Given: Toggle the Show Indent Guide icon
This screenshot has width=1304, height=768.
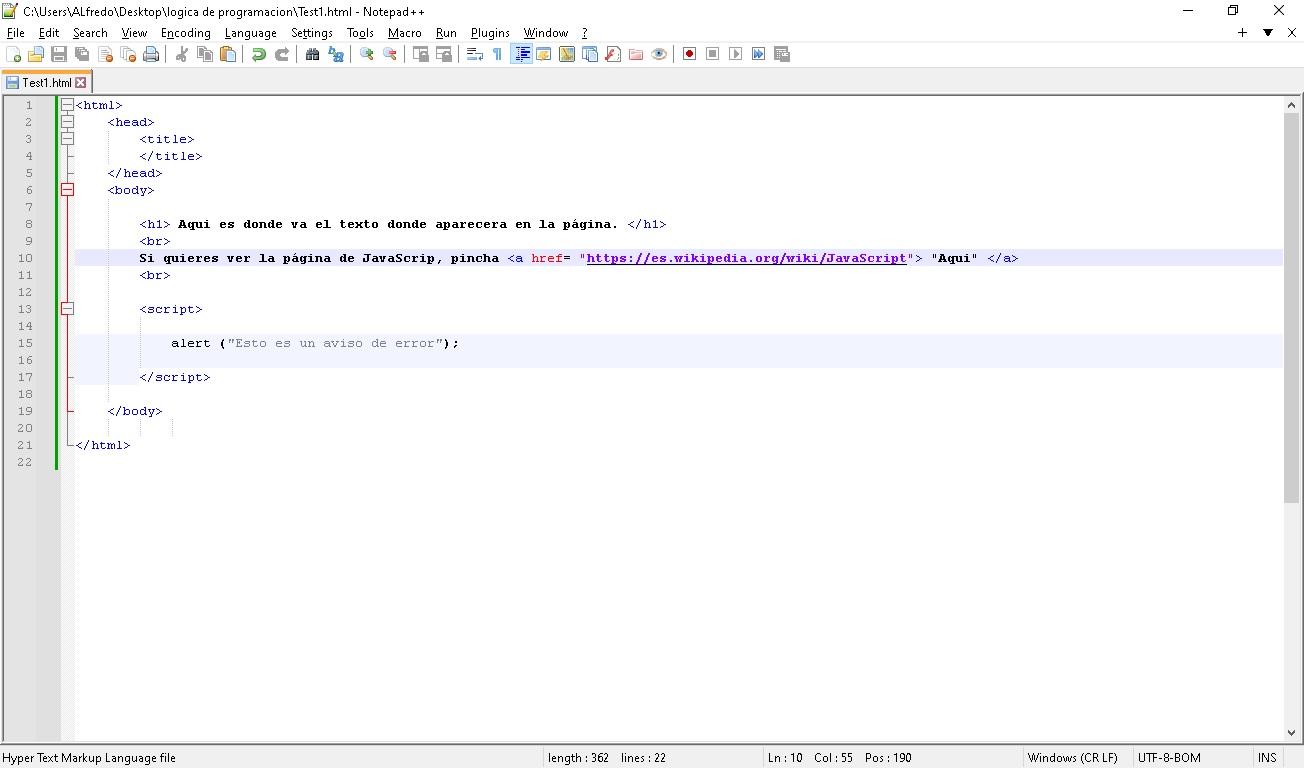Looking at the screenshot, I should pos(521,54).
